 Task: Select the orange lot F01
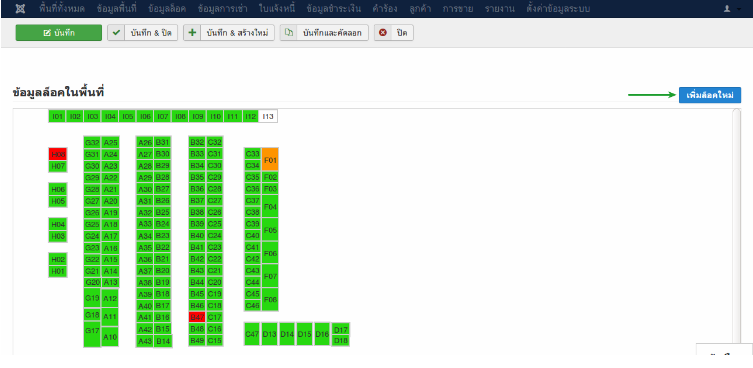(x=270, y=160)
